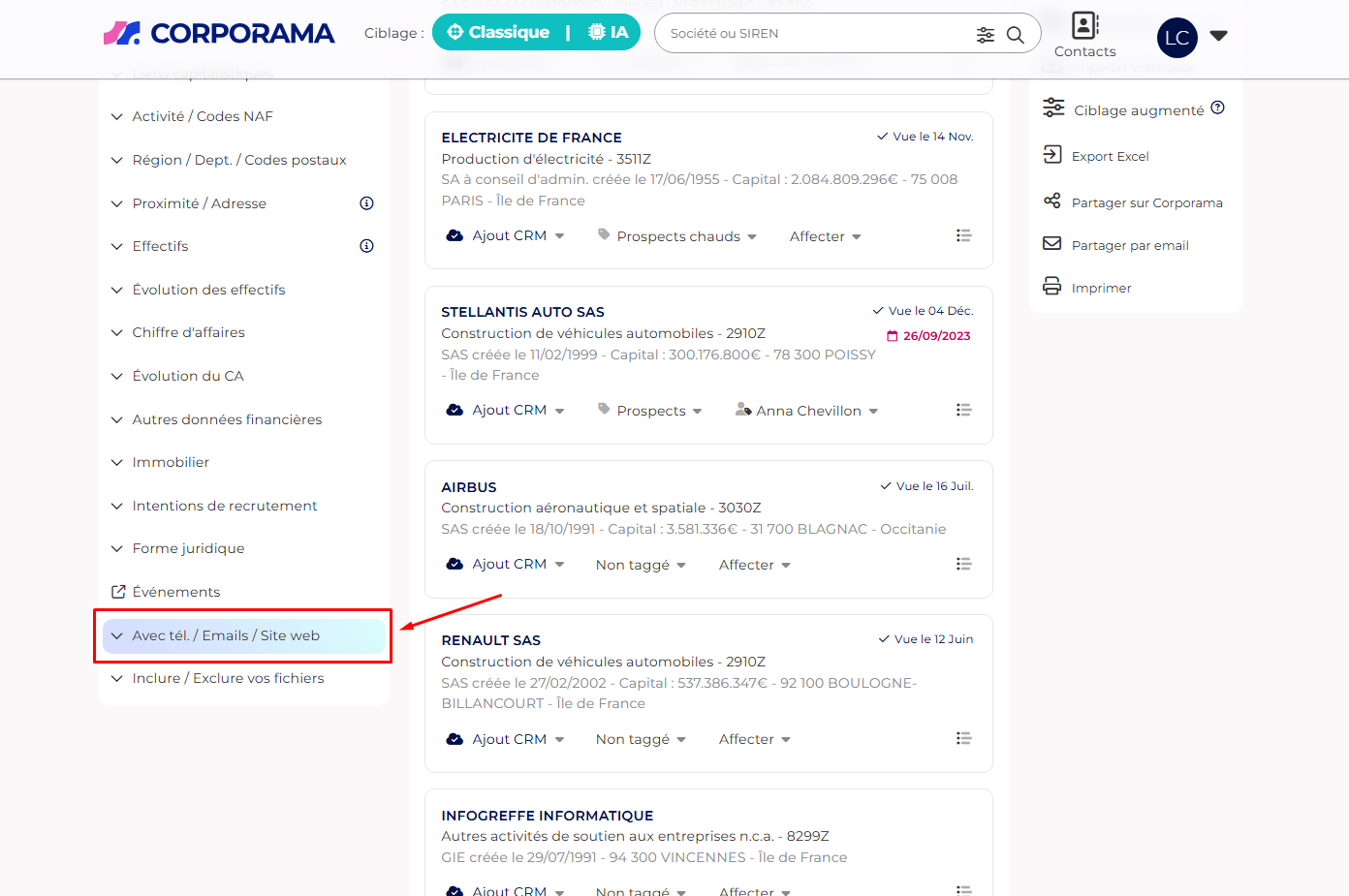Screen dimensions: 1349x896
Task: Open Prospects chauds tag dropdown
Action: (677, 236)
